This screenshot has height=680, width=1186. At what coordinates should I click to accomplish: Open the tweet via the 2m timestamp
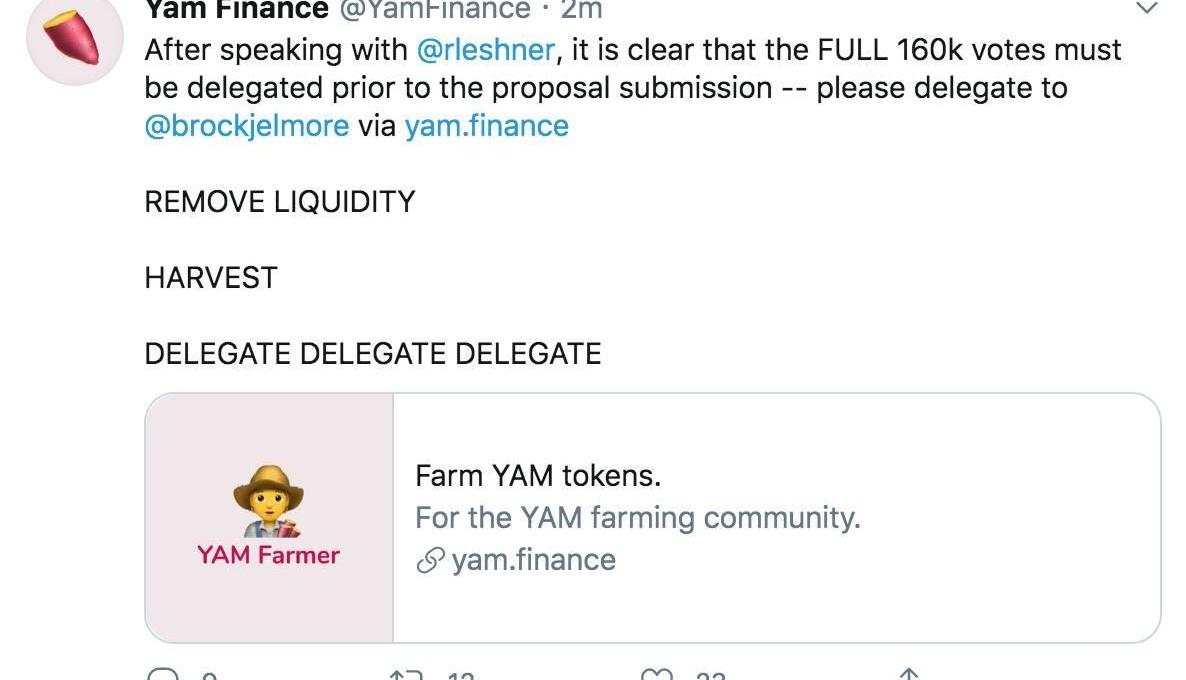point(581,10)
